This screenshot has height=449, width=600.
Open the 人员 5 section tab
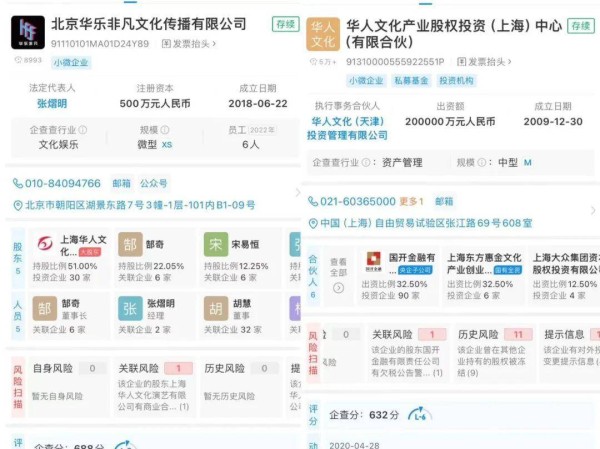18,317
